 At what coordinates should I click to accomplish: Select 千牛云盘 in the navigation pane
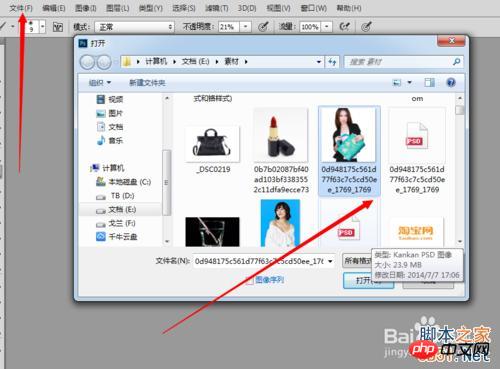coord(117,237)
